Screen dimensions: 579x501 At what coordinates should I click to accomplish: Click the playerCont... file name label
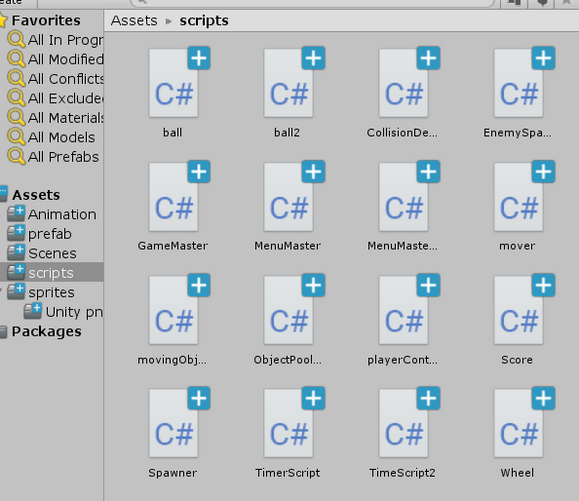[x=402, y=360]
